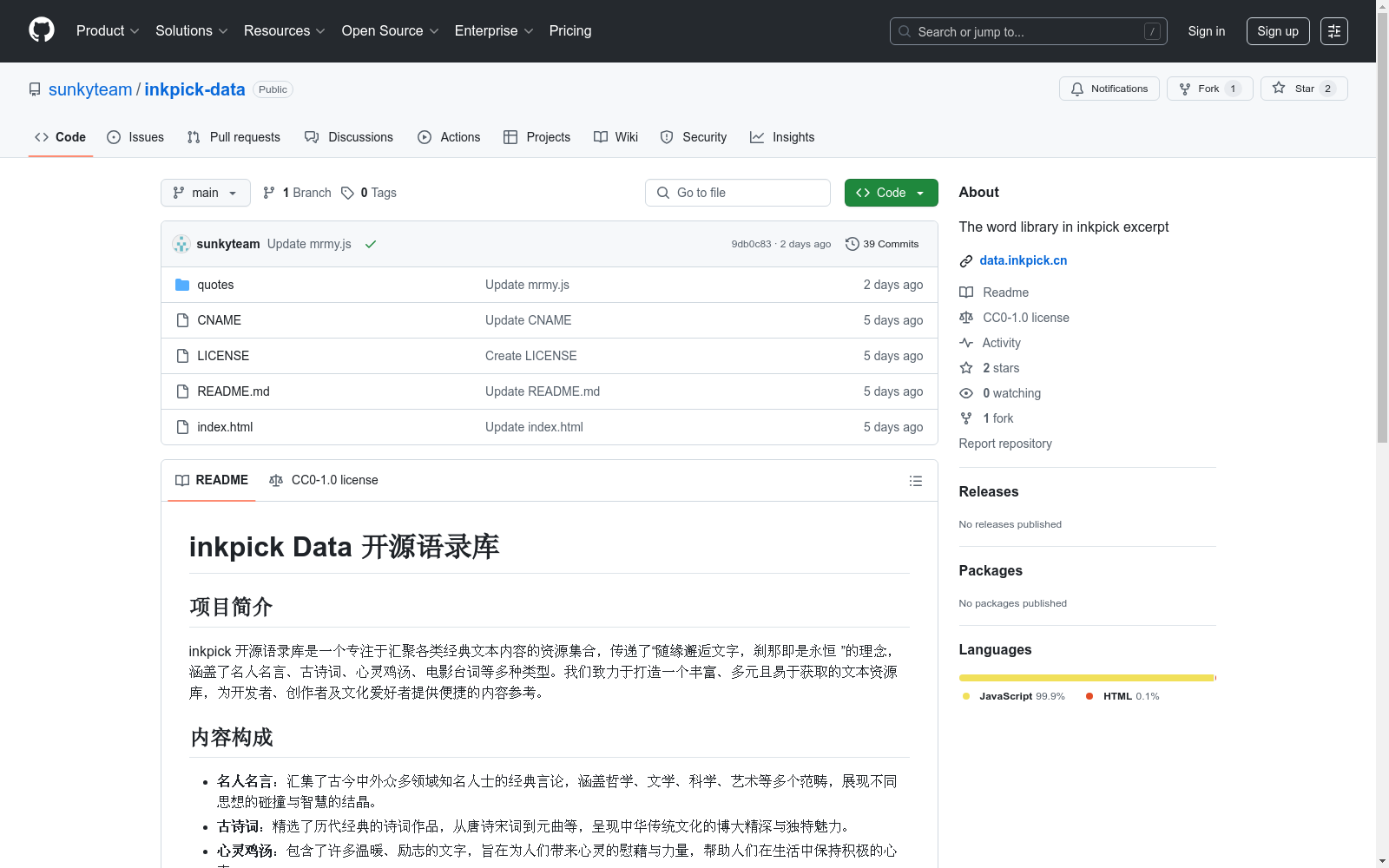The width and height of the screenshot is (1389, 868).
Task: Click the index.html file icon
Action: [182, 427]
